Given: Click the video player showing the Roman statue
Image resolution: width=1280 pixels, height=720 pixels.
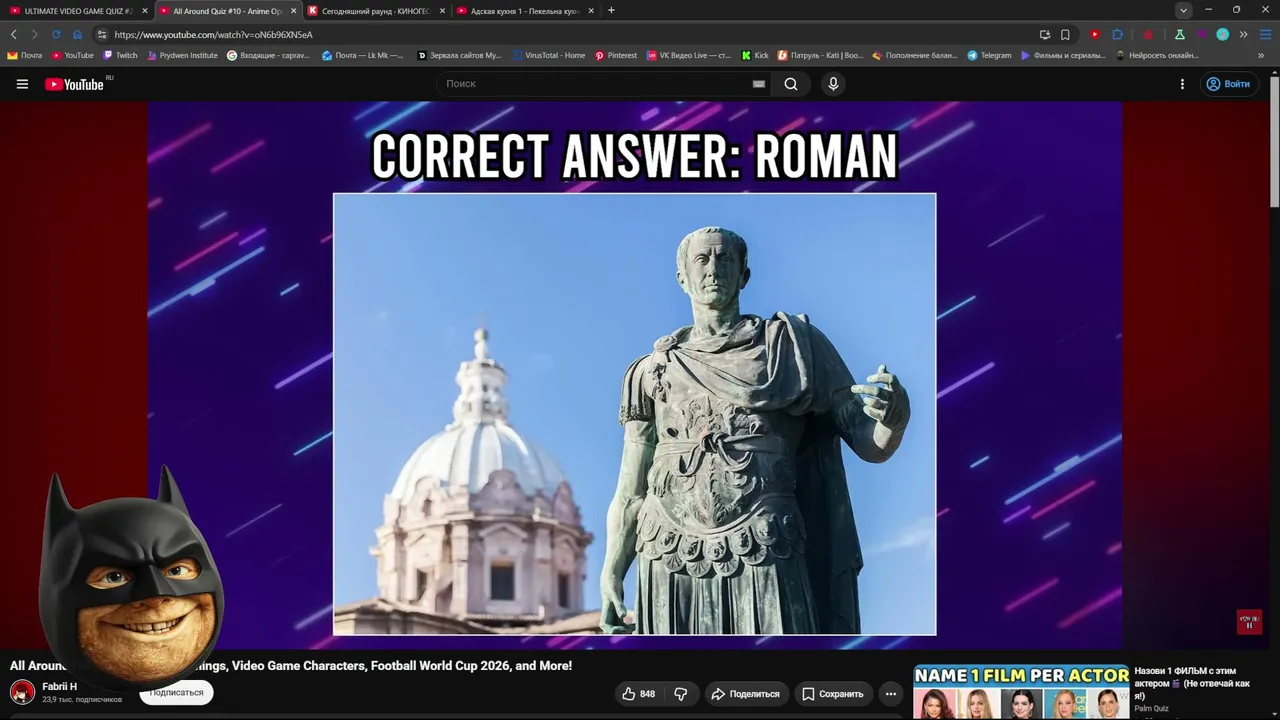Looking at the screenshot, I should tap(635, 375).
